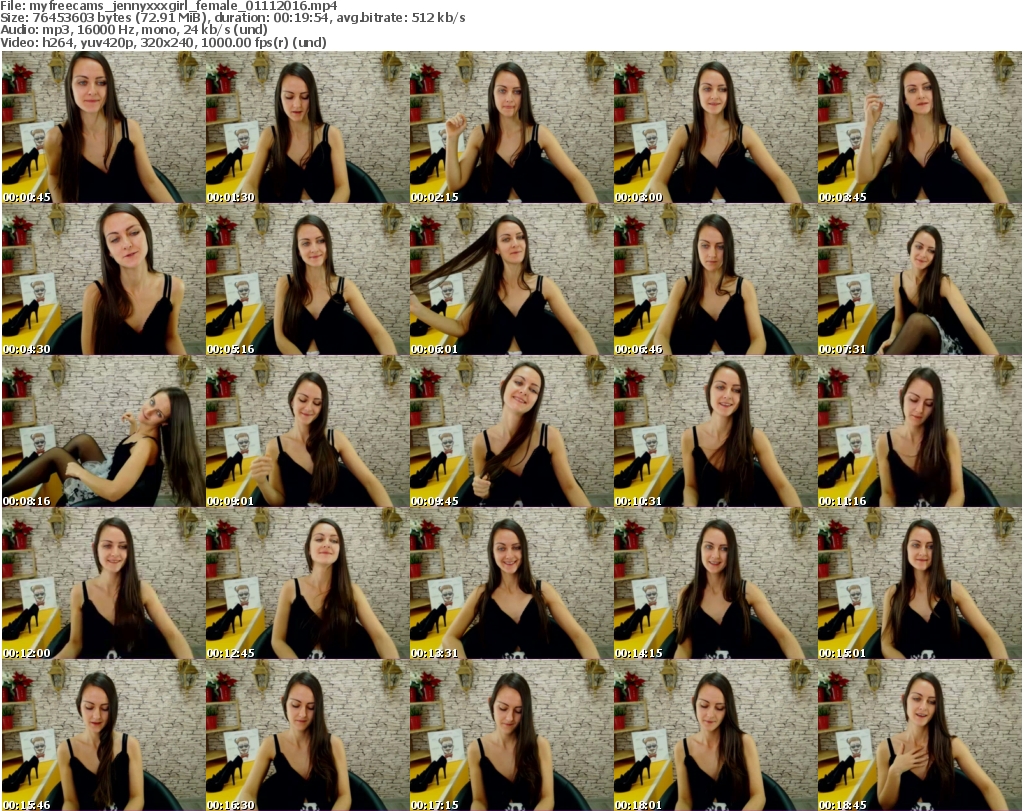
Task: Select the thumbnail stamped 00:03:45
Action: [919, 127]
